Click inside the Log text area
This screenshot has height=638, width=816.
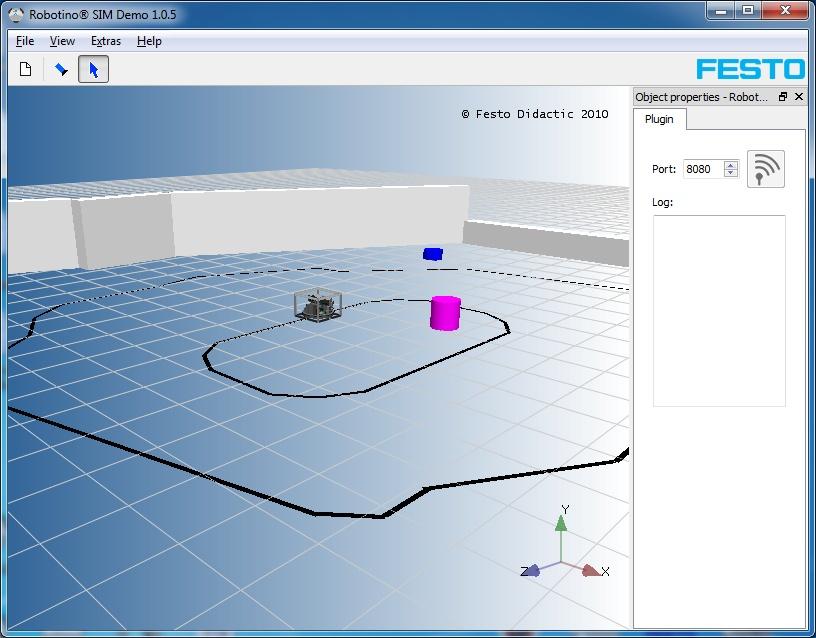click(719, 311)
